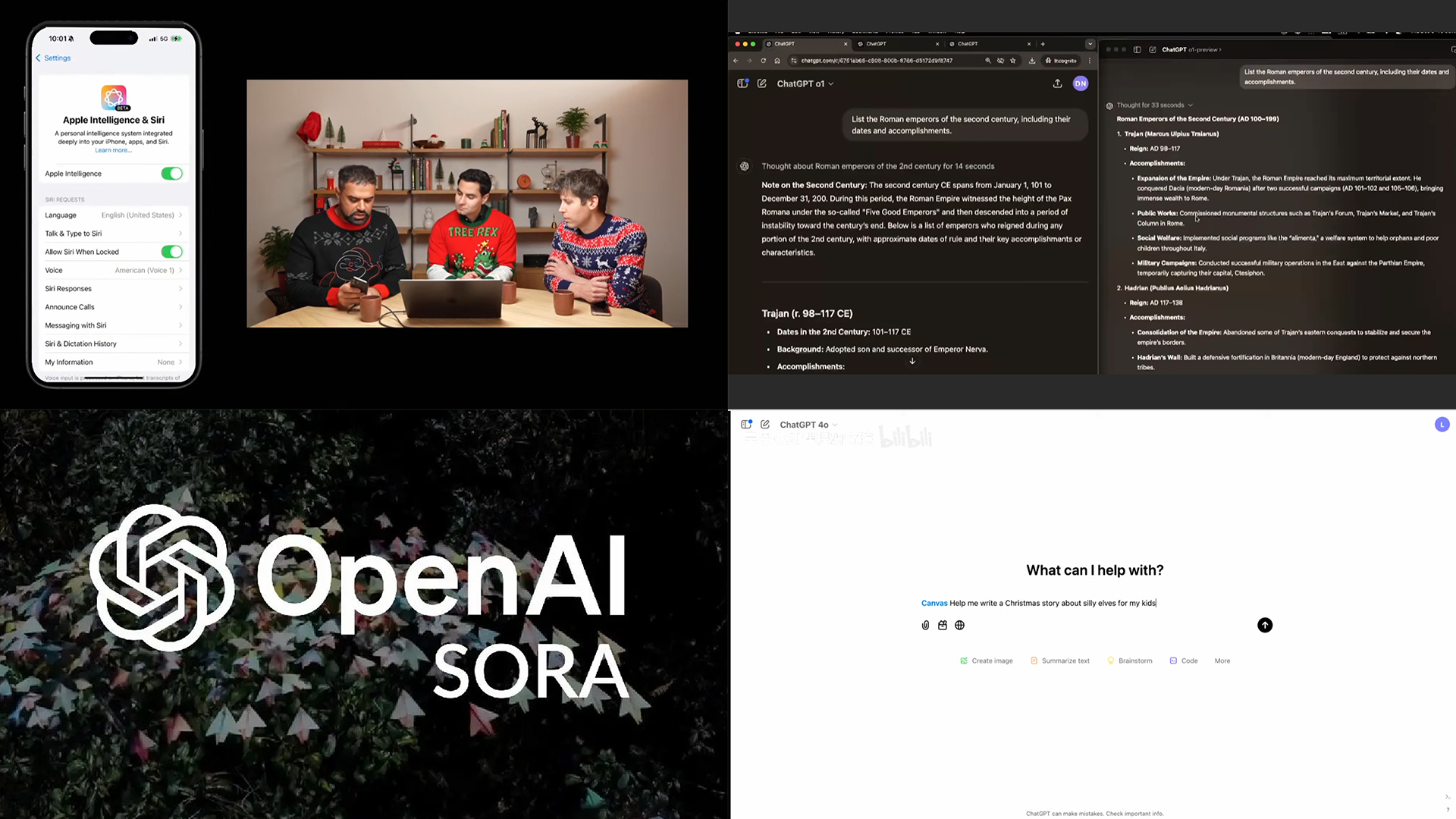Toggle sidebar in ChatGPT 4o window
The width and height of the screenshot is (1456, 819).
(x=746, y=425)
